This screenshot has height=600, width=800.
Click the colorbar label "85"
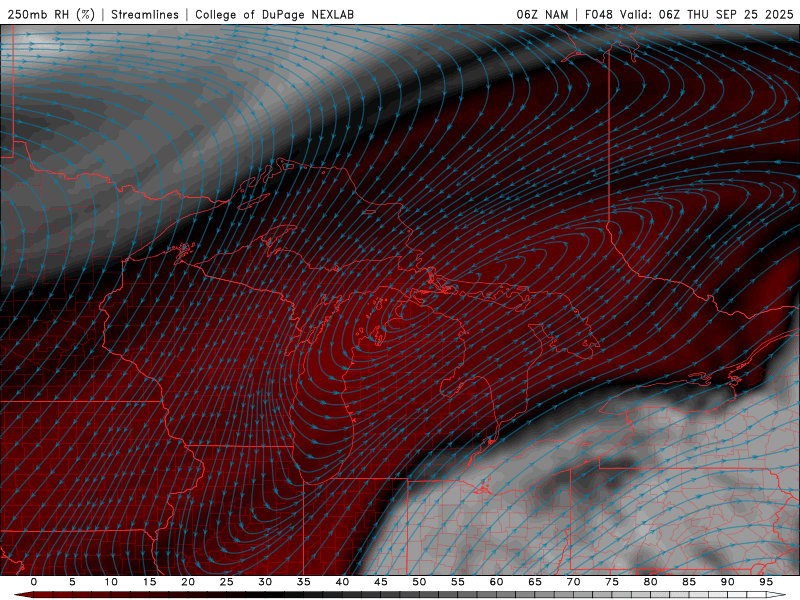point(689,582)
